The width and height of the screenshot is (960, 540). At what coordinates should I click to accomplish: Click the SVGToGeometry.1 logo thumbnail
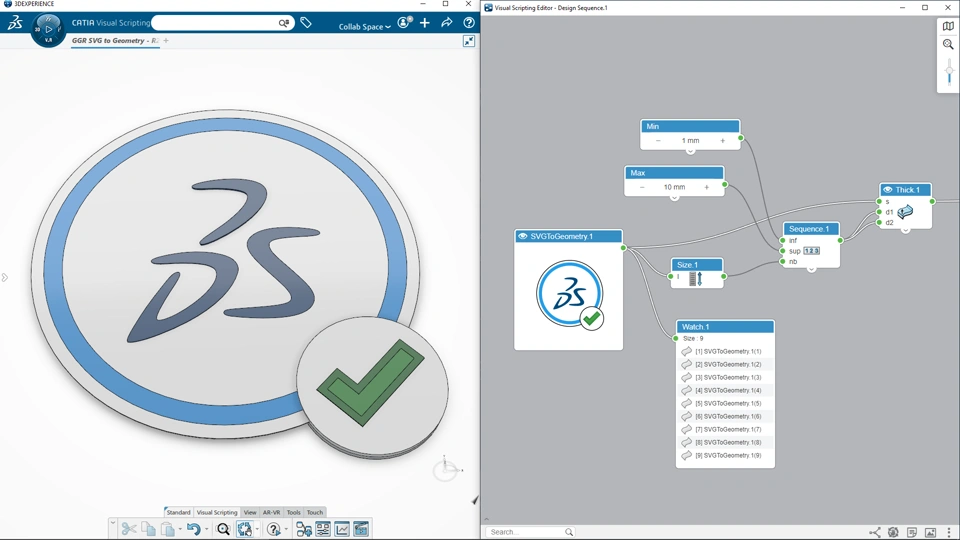coord(569,294)
